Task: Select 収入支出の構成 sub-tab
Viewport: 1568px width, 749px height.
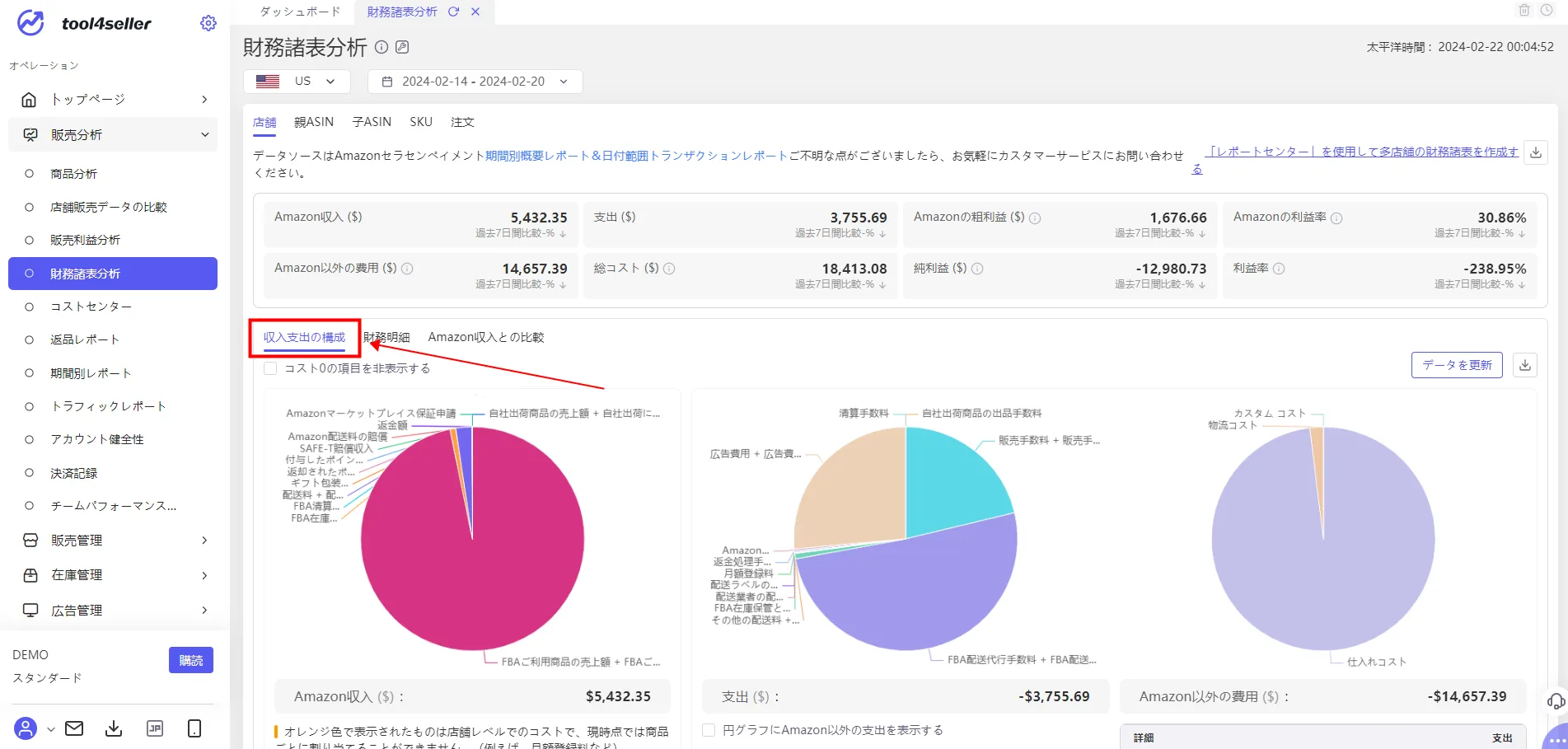Action: (x=304, y=337)
